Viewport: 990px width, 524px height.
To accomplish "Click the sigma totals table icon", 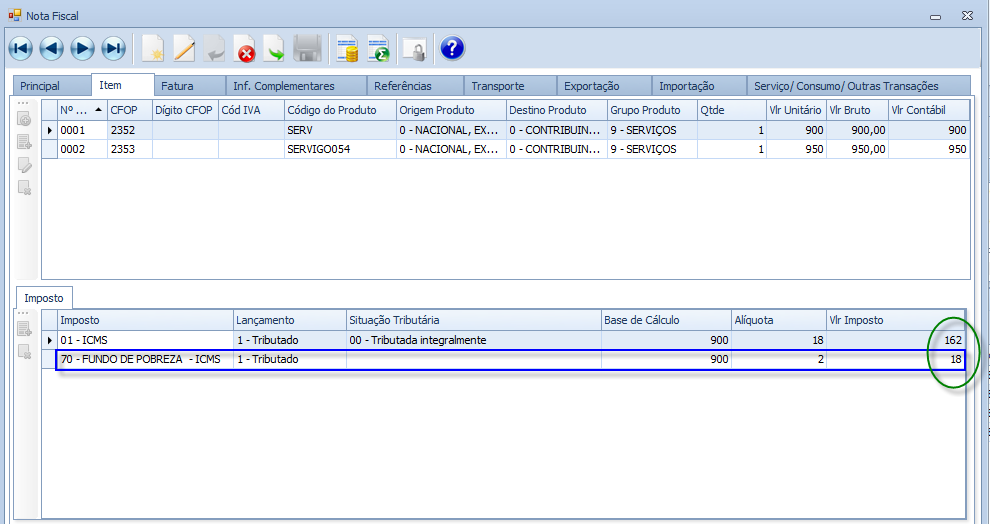I will click(x=378, y=48).
